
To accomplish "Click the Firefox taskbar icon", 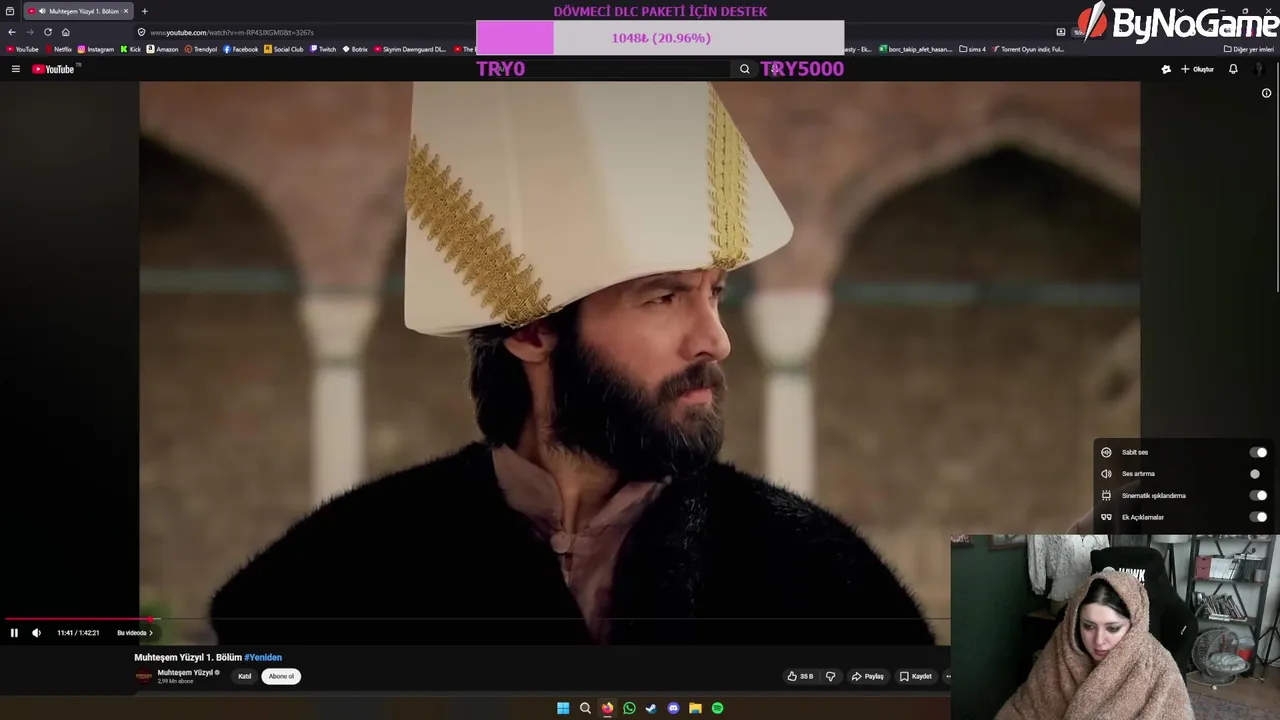I will coord(607,708).
